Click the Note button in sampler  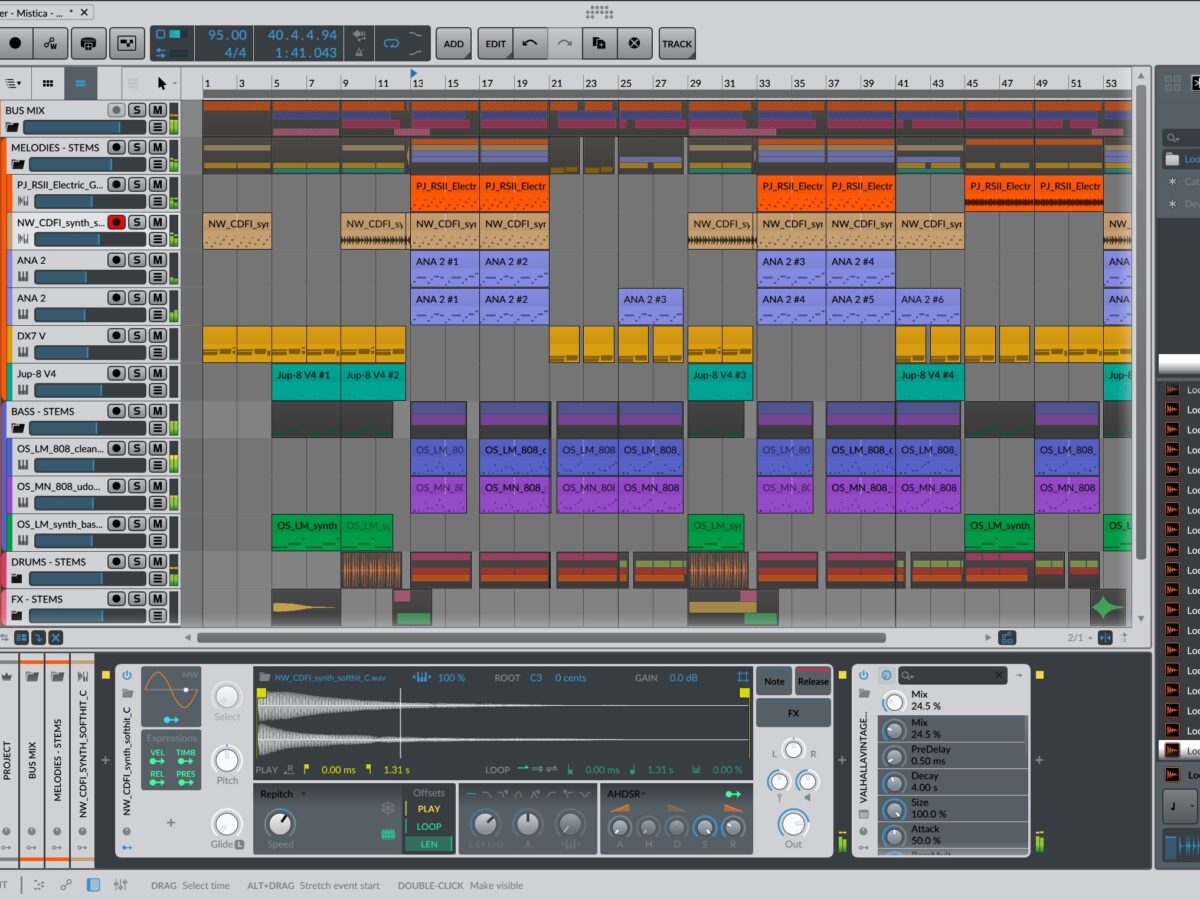pos(774,681)
